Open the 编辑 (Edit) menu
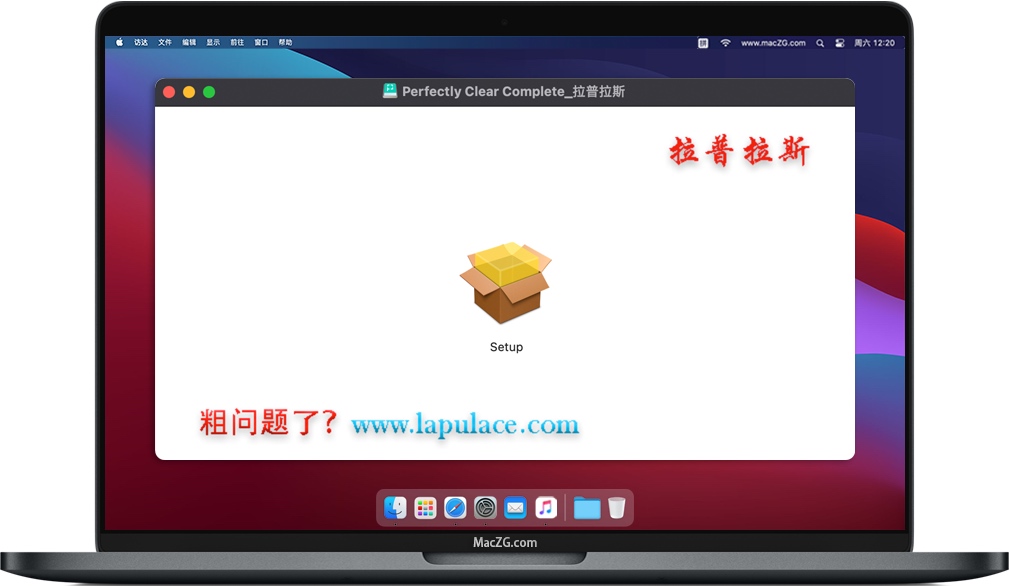Viewport: 1009px width, 586px height. click(189, 43)
